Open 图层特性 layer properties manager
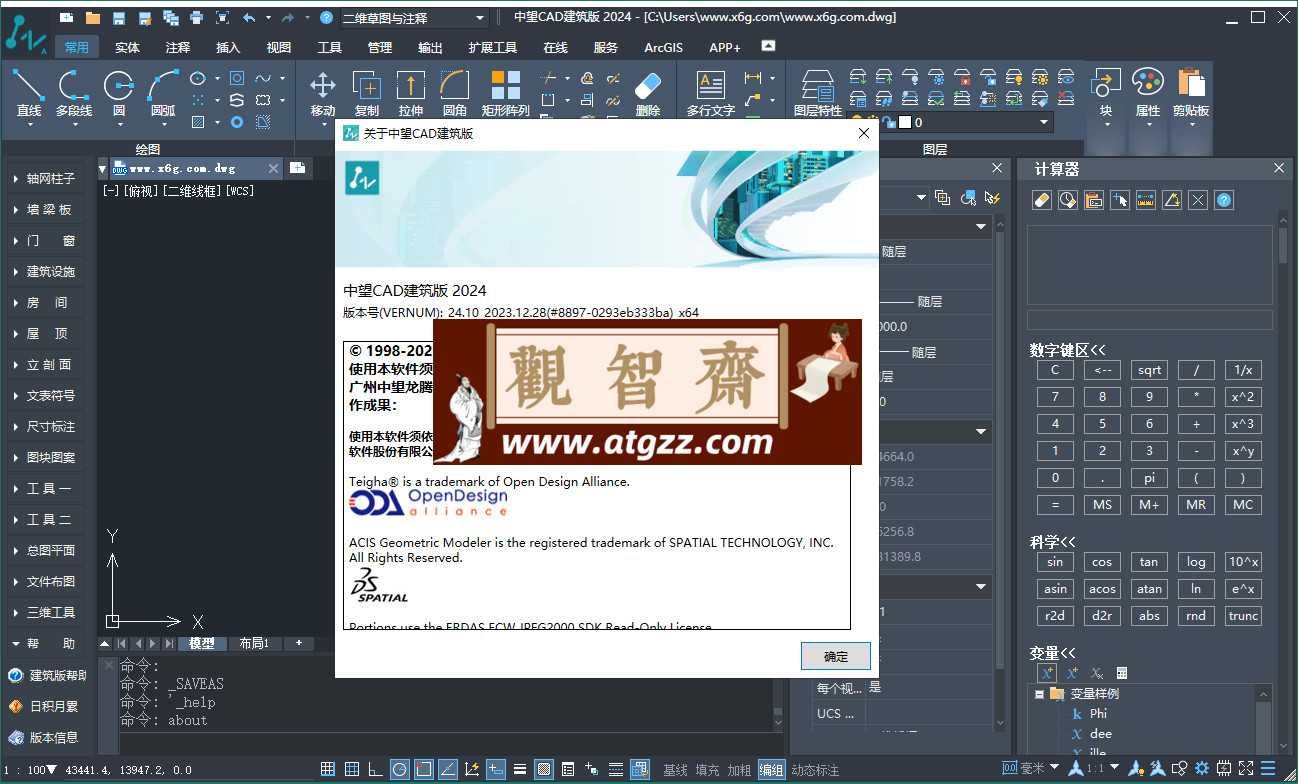Screen dimensions: 1298x784 pyautogui.click(x=818, y=93)
